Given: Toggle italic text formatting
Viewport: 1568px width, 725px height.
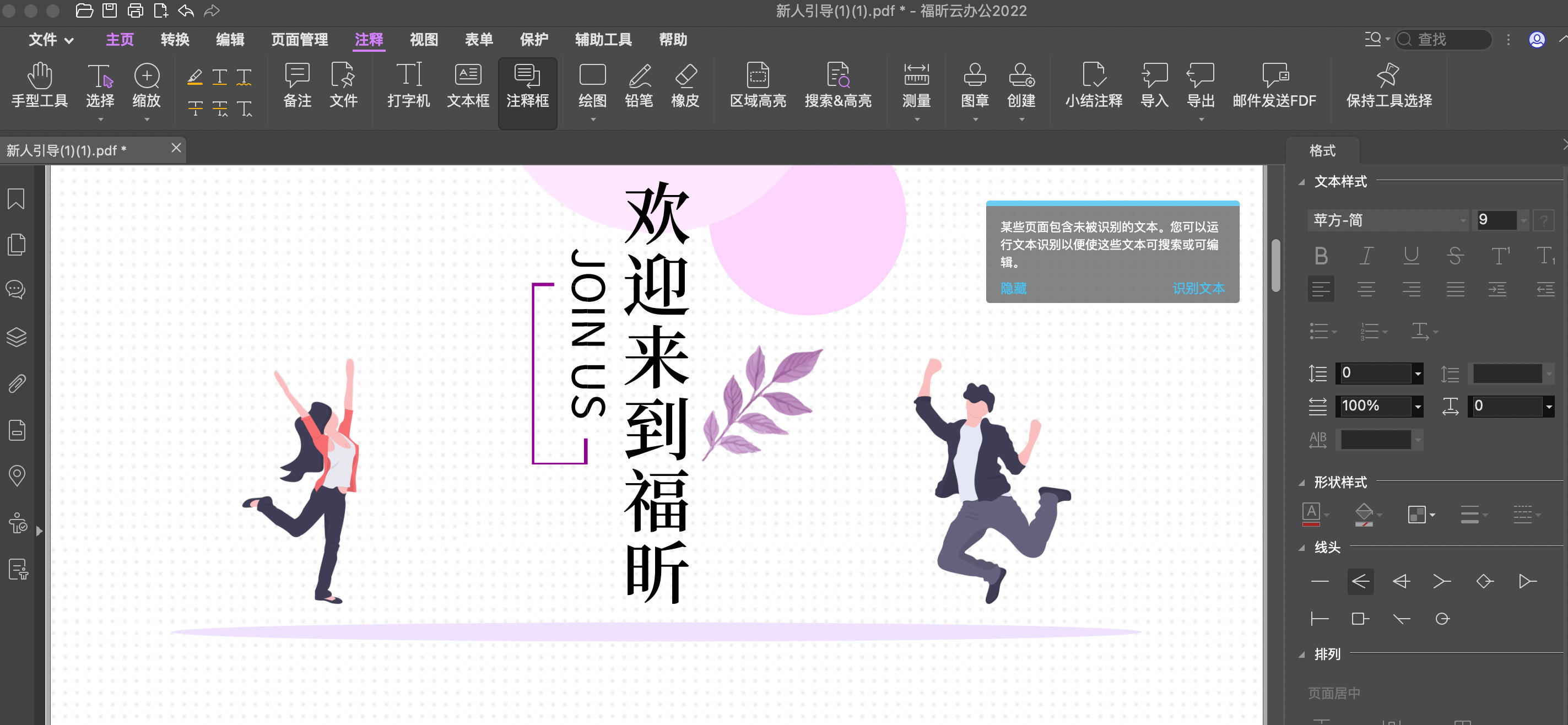Looking at the screenshot, I should click(x=1366, y=256).
